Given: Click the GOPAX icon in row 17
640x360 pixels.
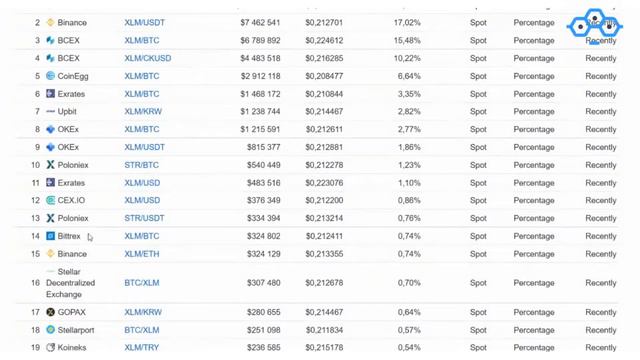Looking at the screenshot, I should click(x=50, y=312).
